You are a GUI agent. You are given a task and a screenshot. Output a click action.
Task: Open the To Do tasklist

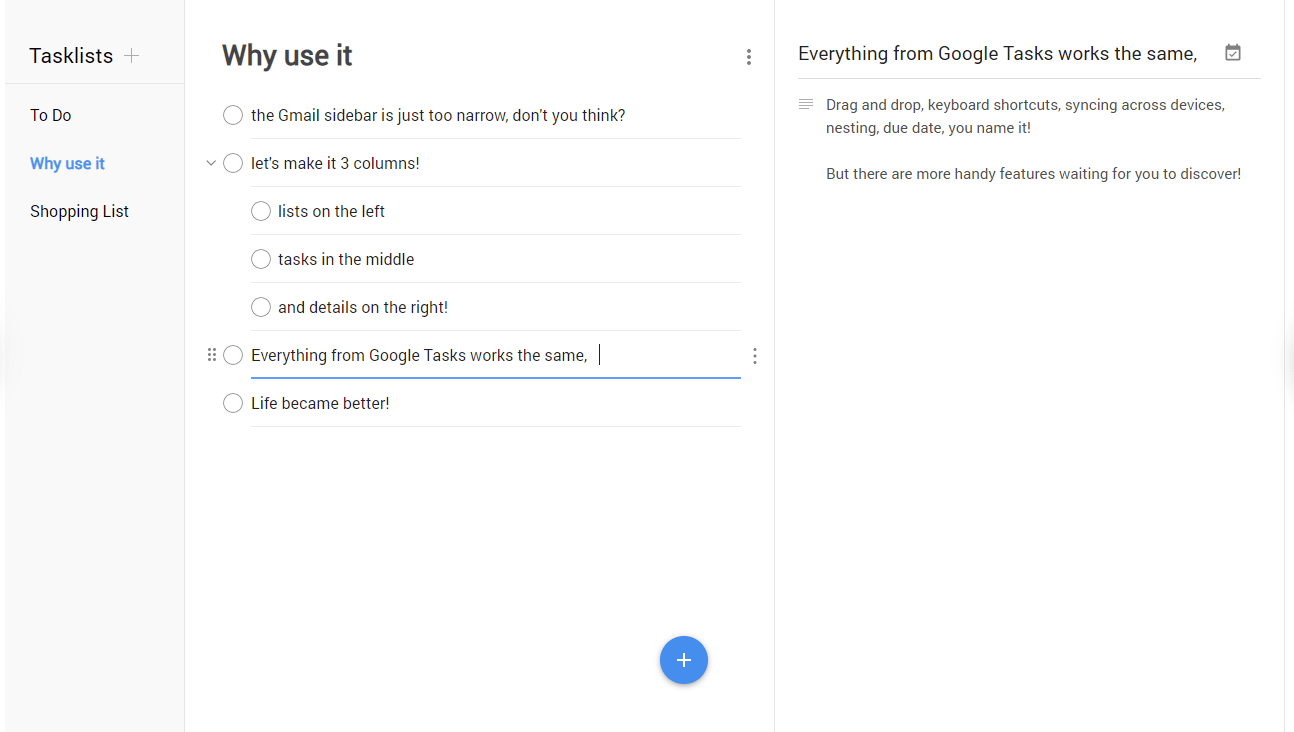point(51,115)
